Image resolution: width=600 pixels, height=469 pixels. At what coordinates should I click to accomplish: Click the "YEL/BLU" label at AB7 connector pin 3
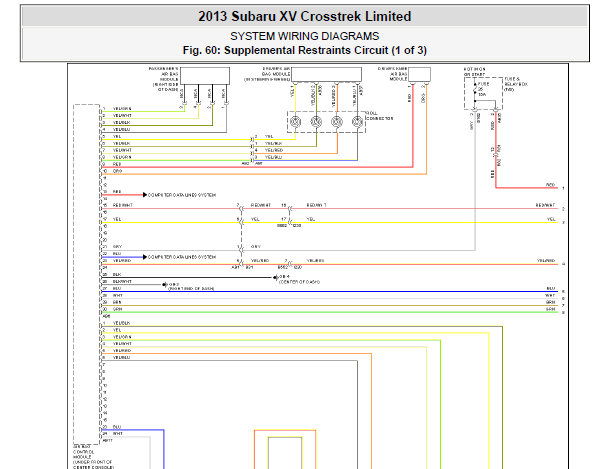(274, 157)
